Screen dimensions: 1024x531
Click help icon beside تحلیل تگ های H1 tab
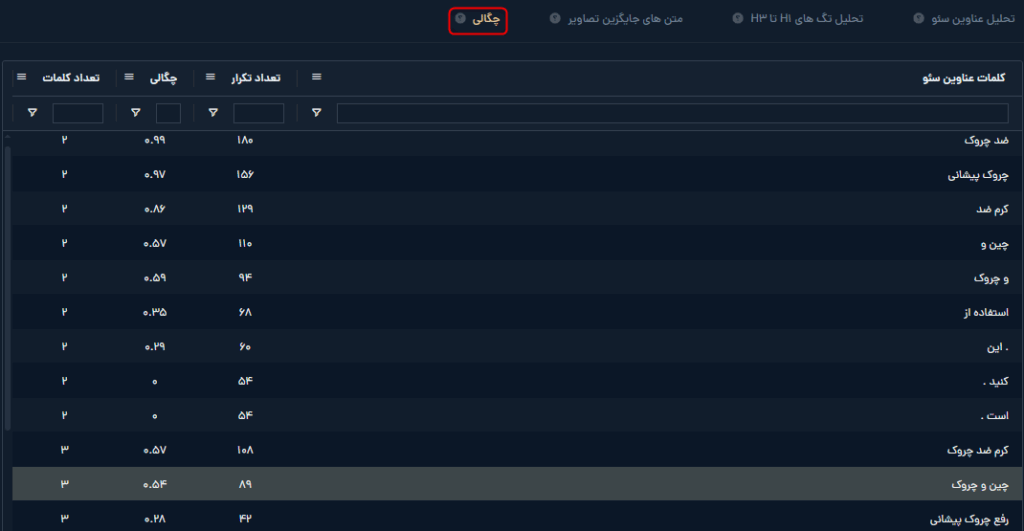738,19
